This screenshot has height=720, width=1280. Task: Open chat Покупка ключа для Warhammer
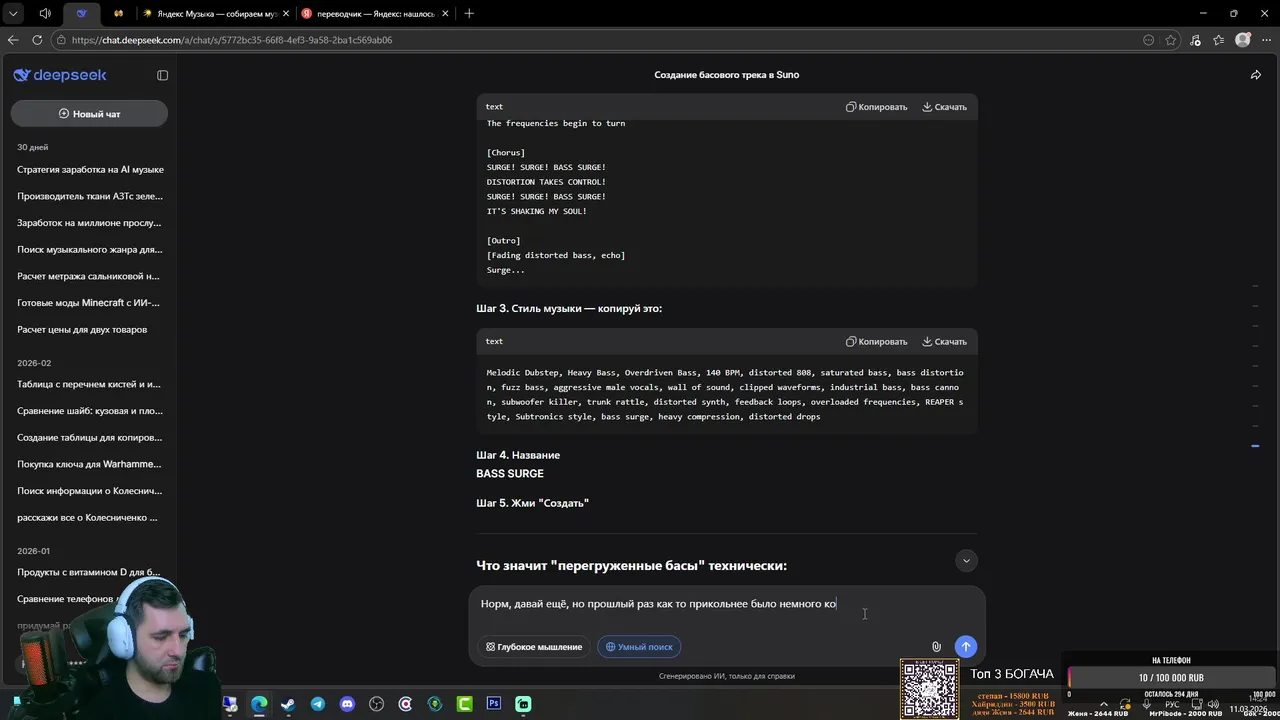click(x=90, y=464)
